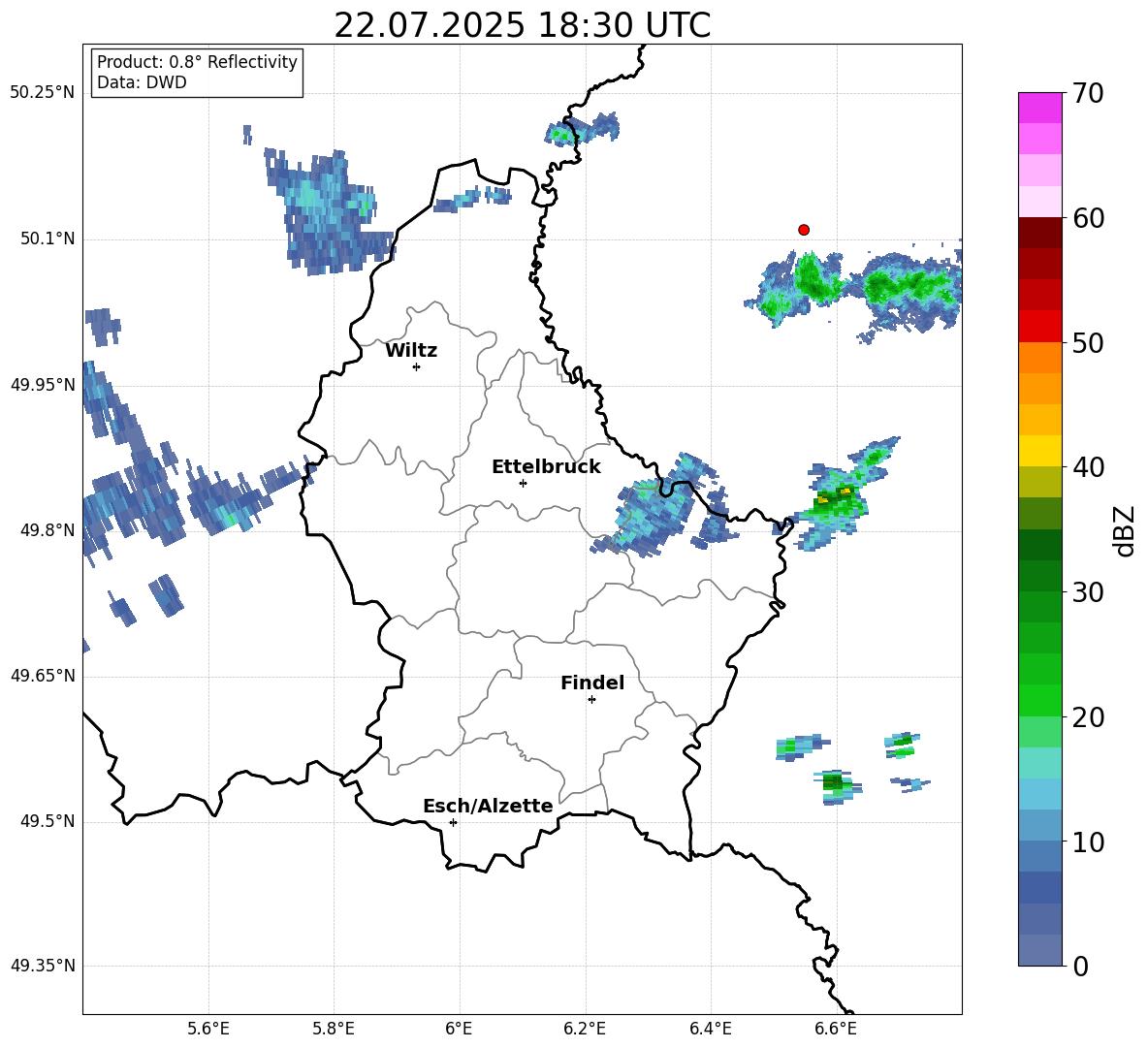1148x1048 pixels.
Task: Click the colorbar 0 tick label
Action: click(1080, 966)
